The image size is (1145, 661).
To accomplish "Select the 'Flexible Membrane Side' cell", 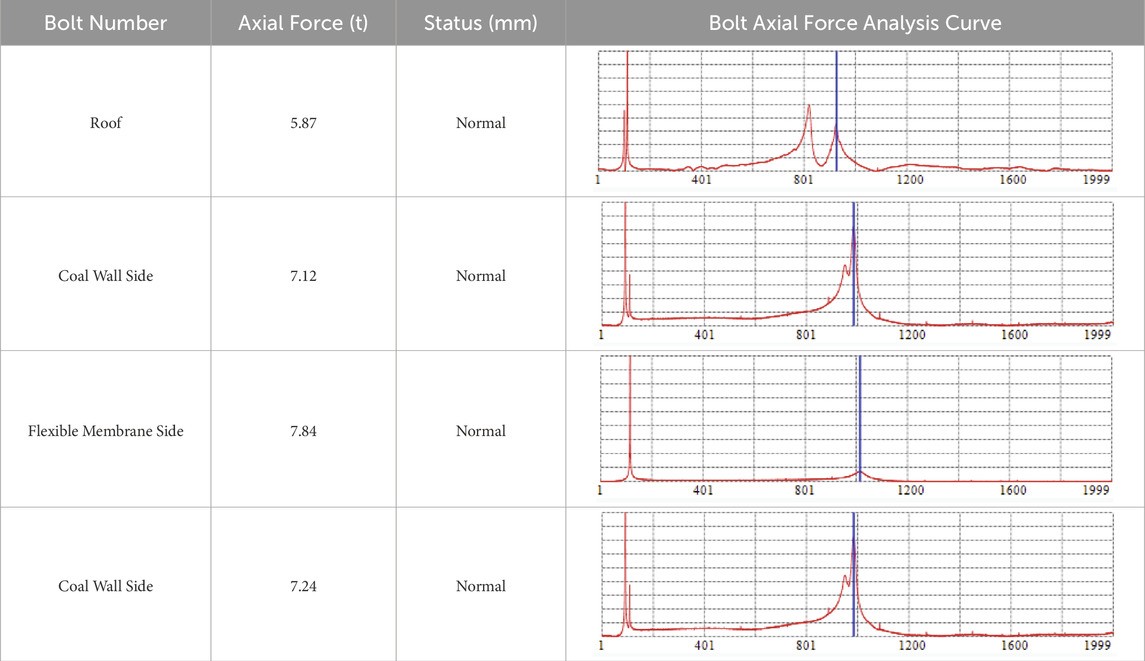I will pos(106,431).
